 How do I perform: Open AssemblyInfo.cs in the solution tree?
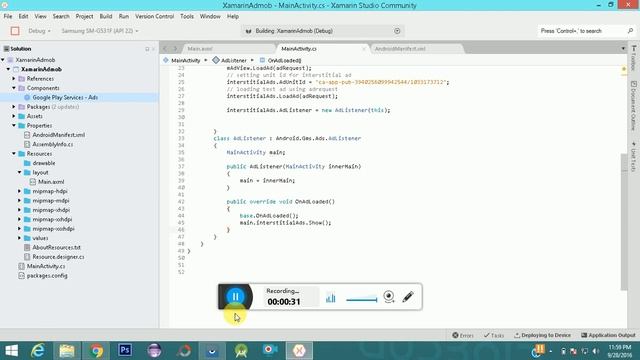tap(53, 144)
